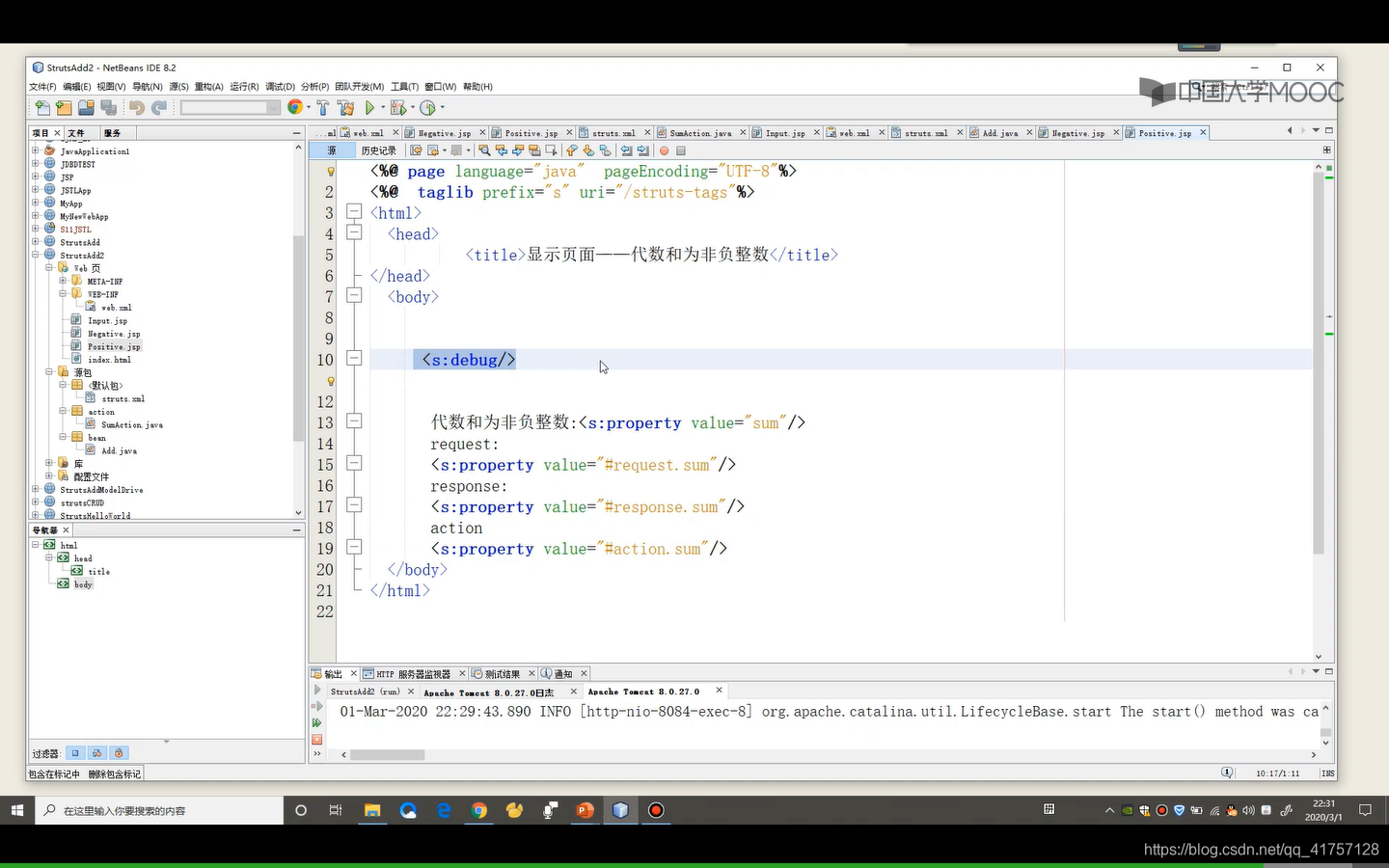Switch to the 服务 panel tab
The image size is (1389, 868).
click(113, 133)
